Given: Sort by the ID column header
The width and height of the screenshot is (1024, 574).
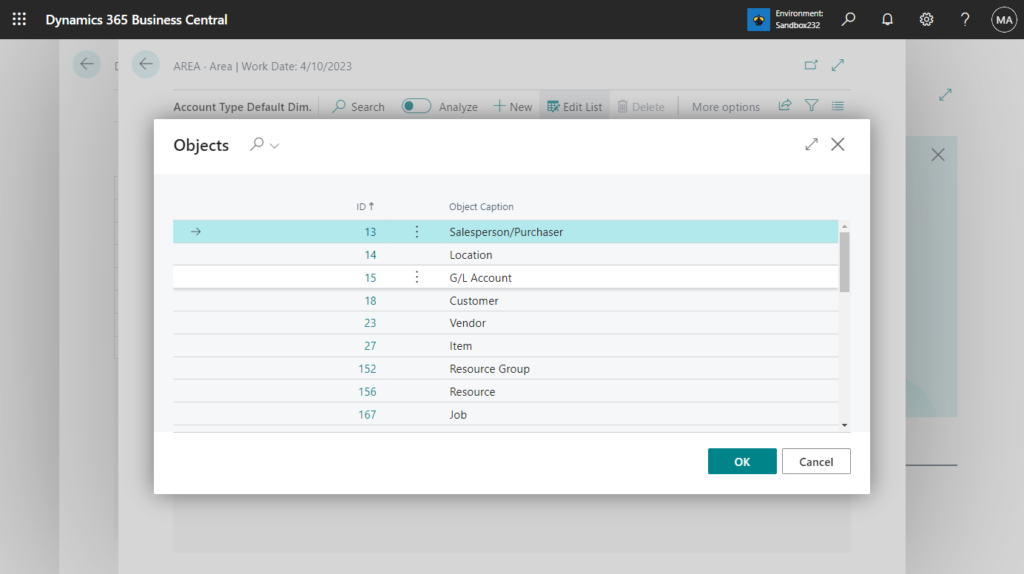Looking at the screenshot, I should [x=365, y=206].
